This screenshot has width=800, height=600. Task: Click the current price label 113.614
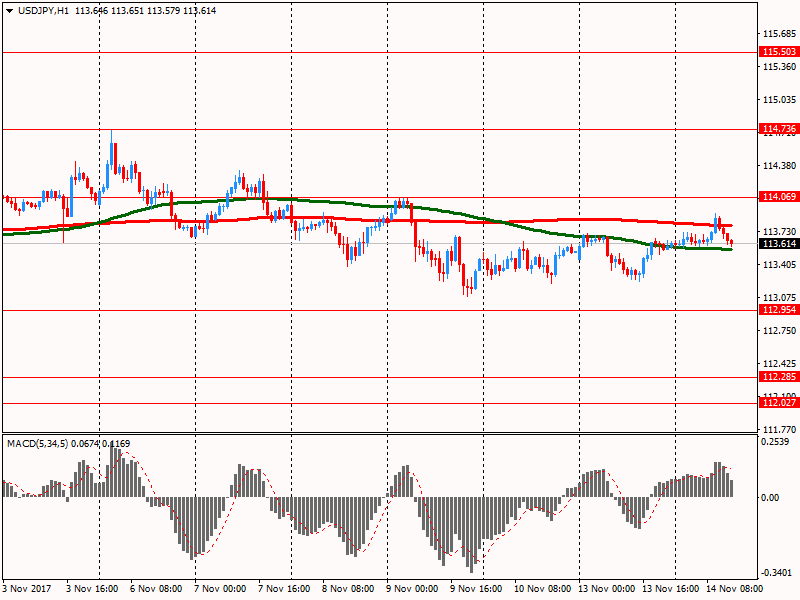click(779, 244)
